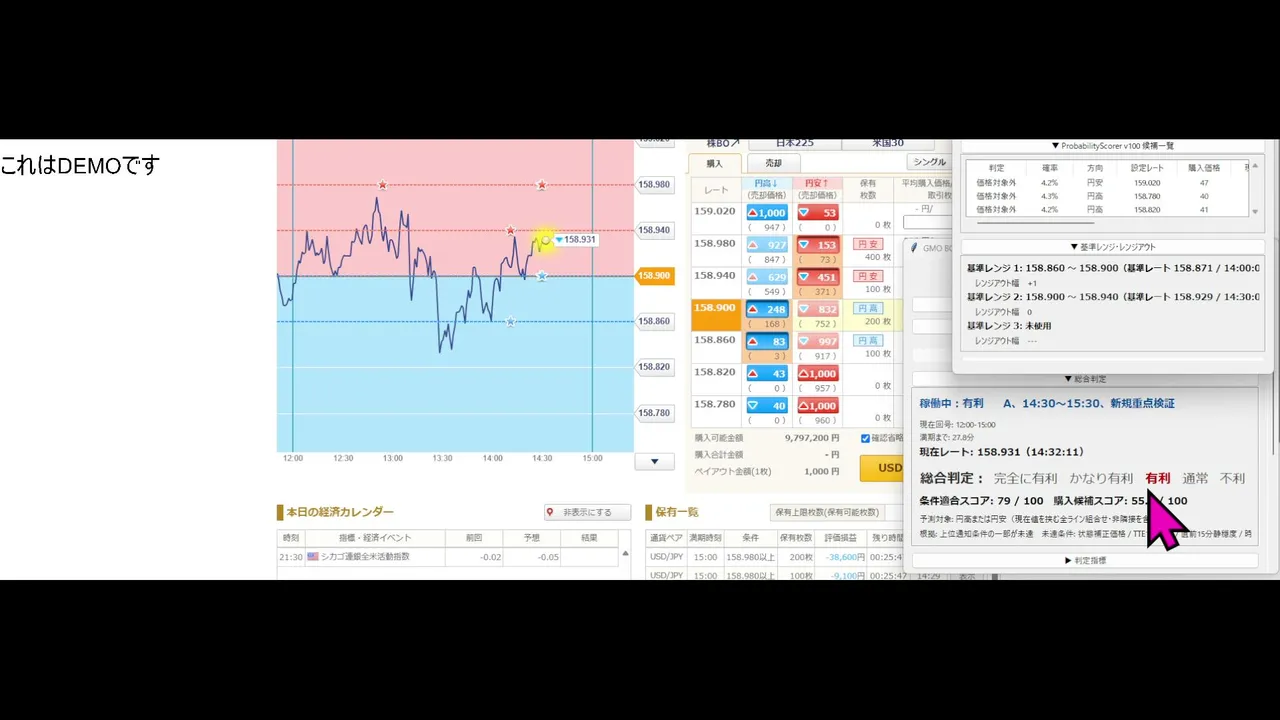The image size is (1280, 720).
Task: Click the 円安 holding badge in 158.980 row
Action: click(868, 244)
